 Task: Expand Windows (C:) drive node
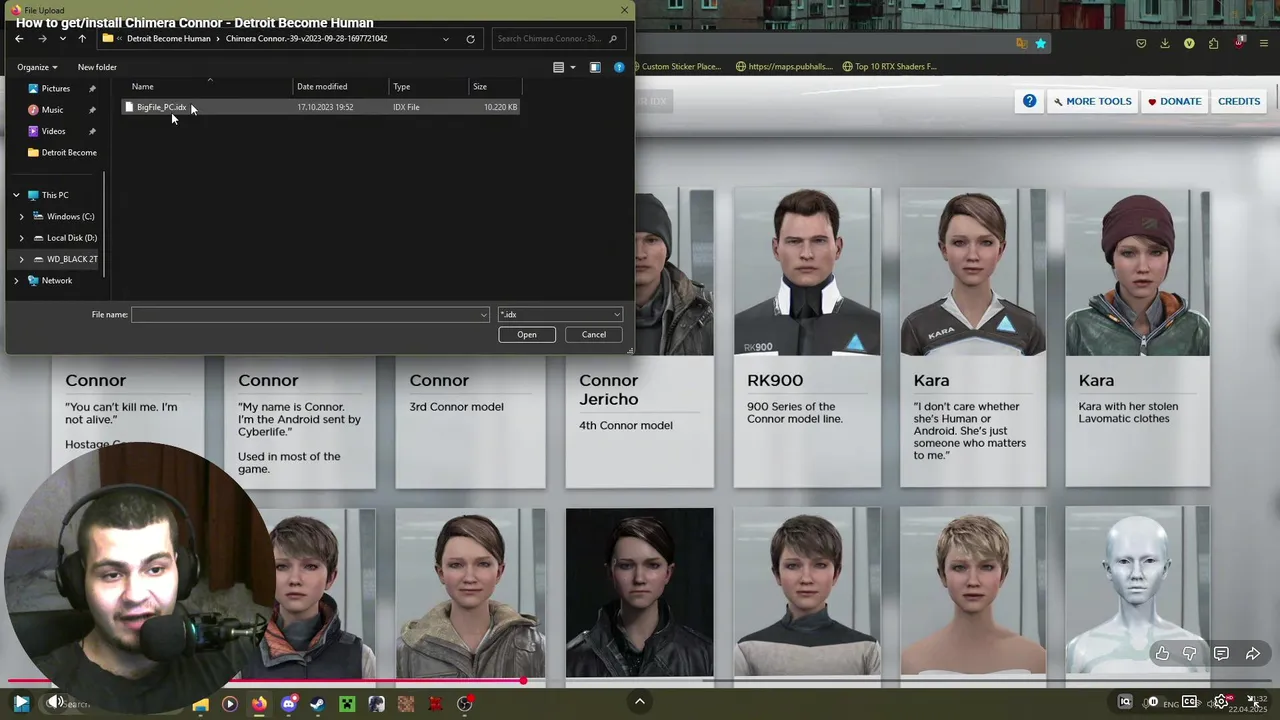21,216
